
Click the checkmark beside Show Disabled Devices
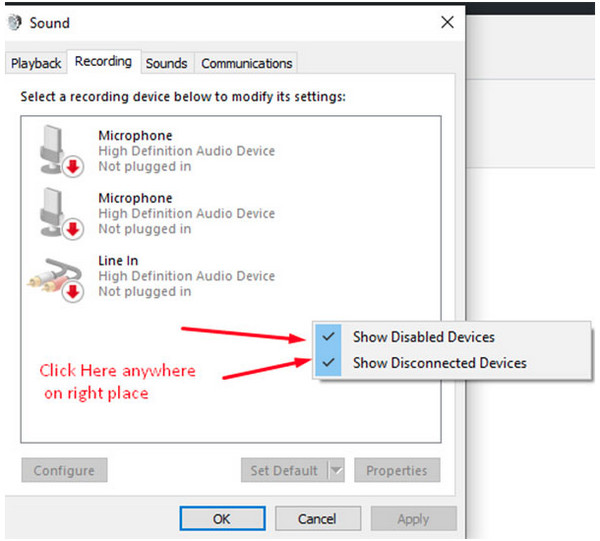tap(328, 337)
